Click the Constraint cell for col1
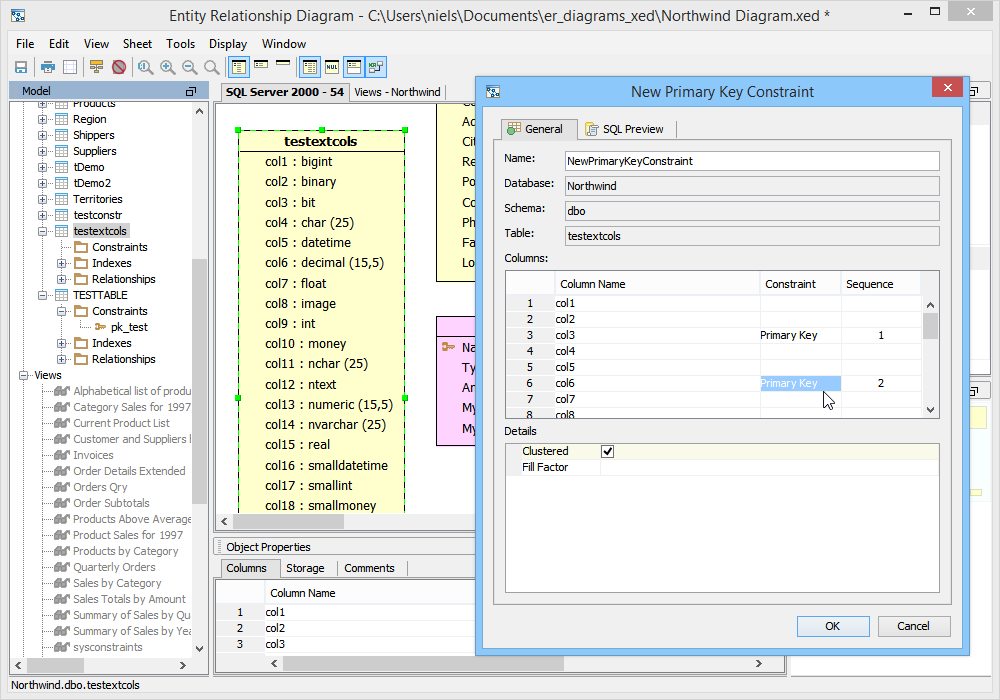Image resolution: width=1000 pixels, height=700 pixels. pyautogui.click(x=800, y=303)
